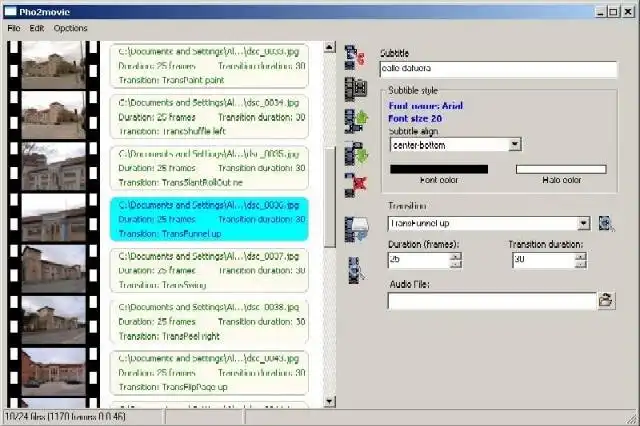The image size is (640, 426).
Task: Decrease the Duration (frames) value
Action: point(456,264)
